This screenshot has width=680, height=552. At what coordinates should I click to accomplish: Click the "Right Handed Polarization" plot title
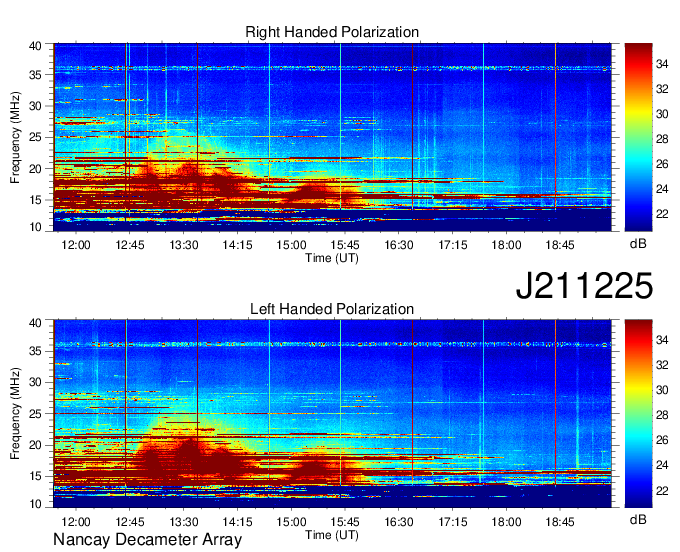pyautogui.click(x=332, y=32)
